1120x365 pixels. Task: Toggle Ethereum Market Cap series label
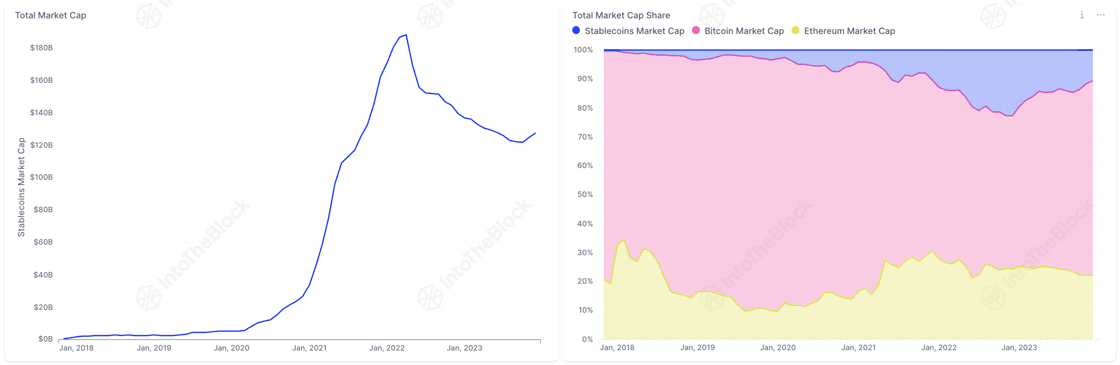tap(849, 31)
